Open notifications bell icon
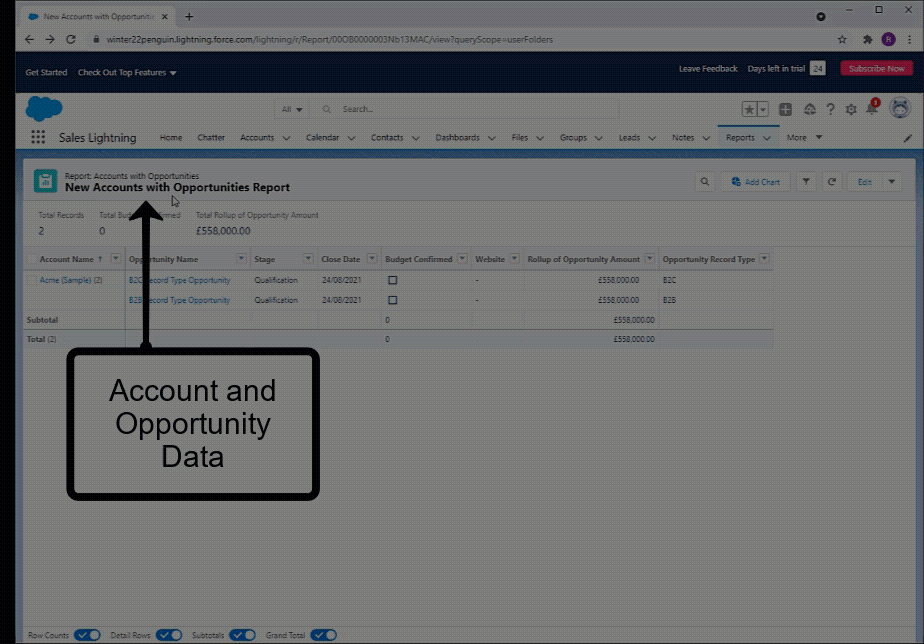924x644 pixels. click(872, 109)
